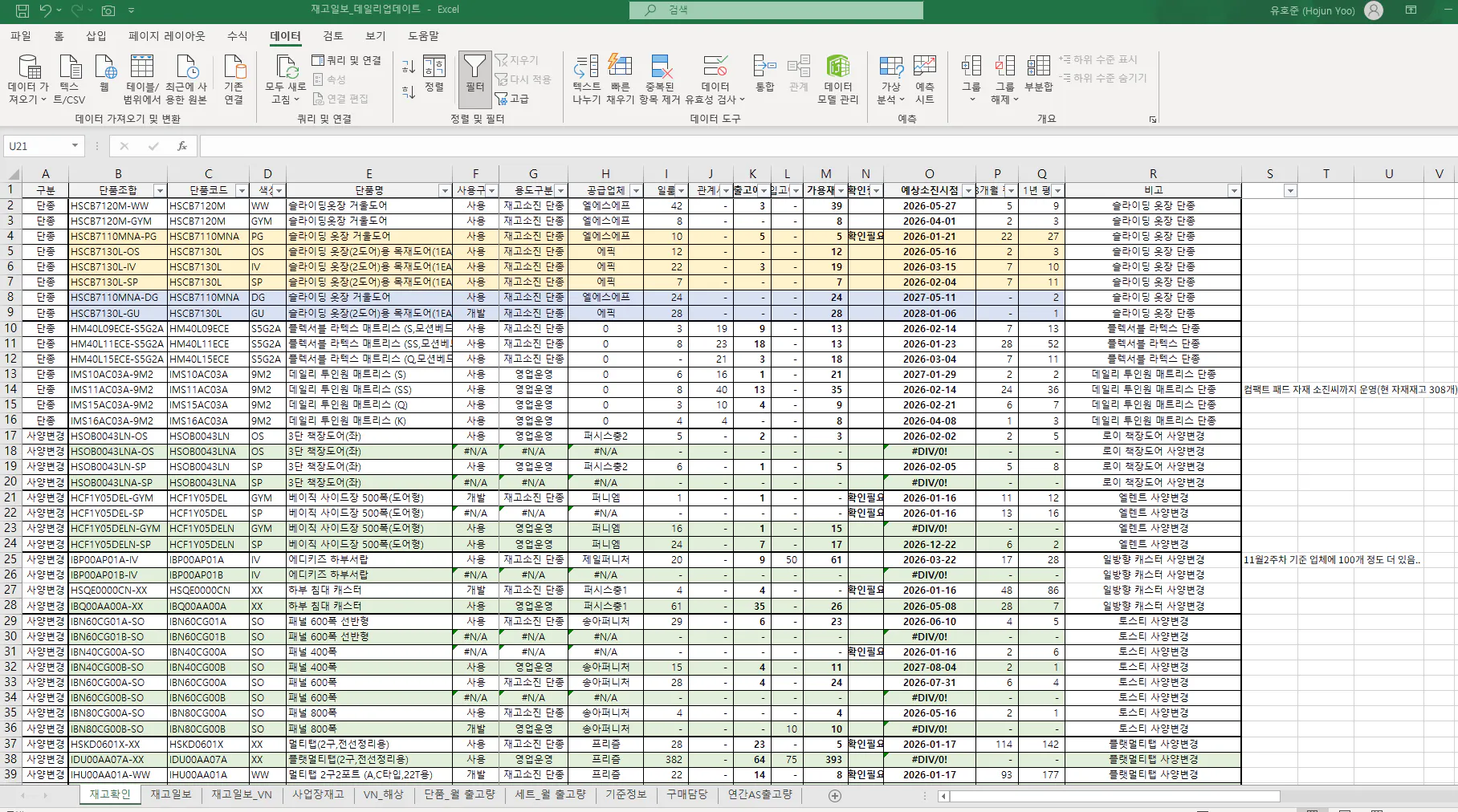This screenshot has width=1458, height=812.
Task: Expand the Name Box dropdown arrow
Action: click(75, 146)
